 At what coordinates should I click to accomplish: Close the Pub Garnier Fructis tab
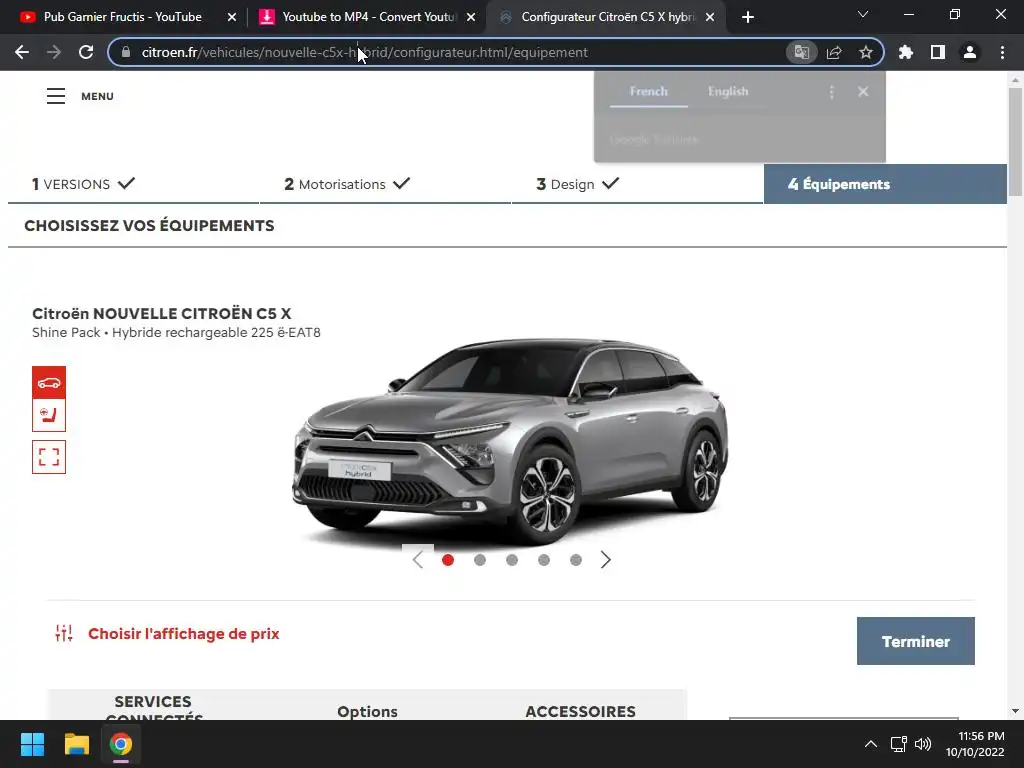point(232,17)
